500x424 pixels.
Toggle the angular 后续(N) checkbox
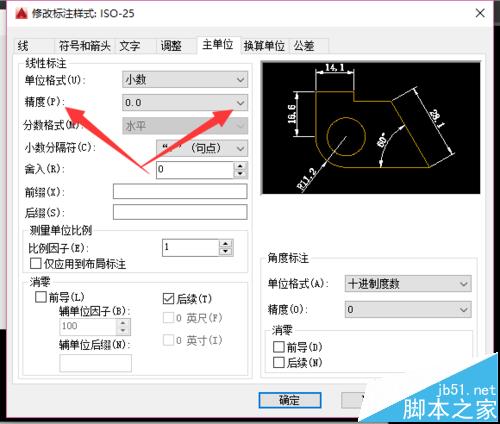point(279,362)
